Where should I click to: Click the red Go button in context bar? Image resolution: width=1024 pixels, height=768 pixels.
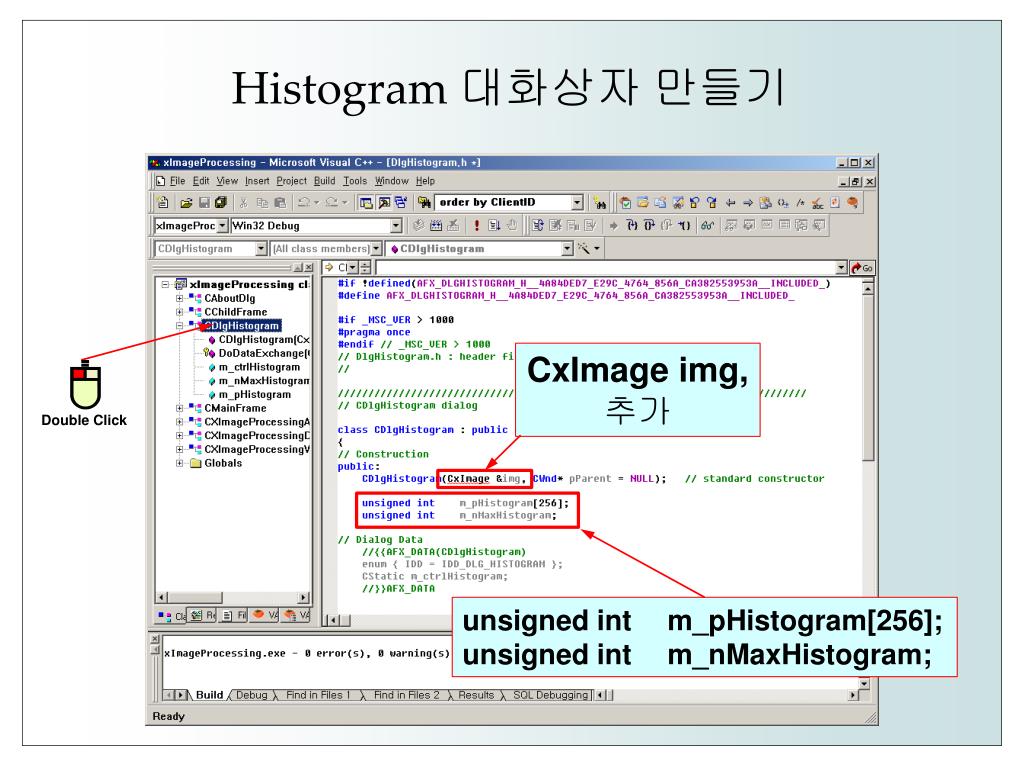[x=862, y=268]
